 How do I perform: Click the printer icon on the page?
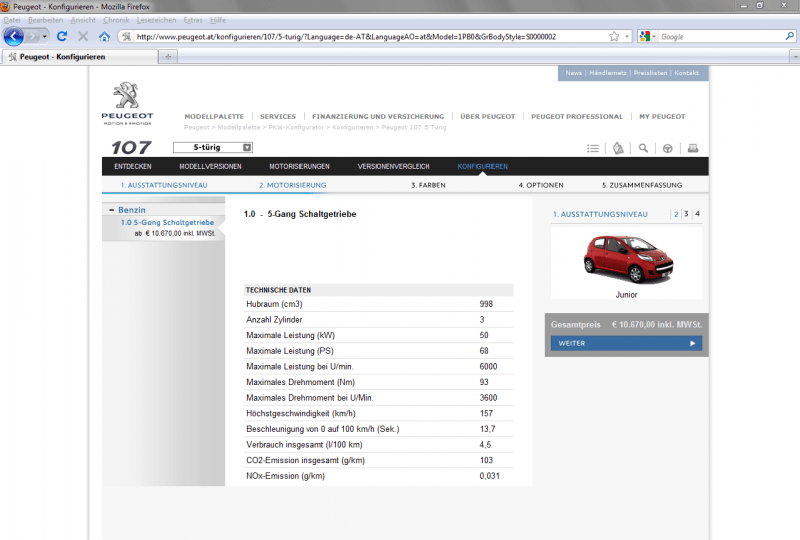click(692, 148)
